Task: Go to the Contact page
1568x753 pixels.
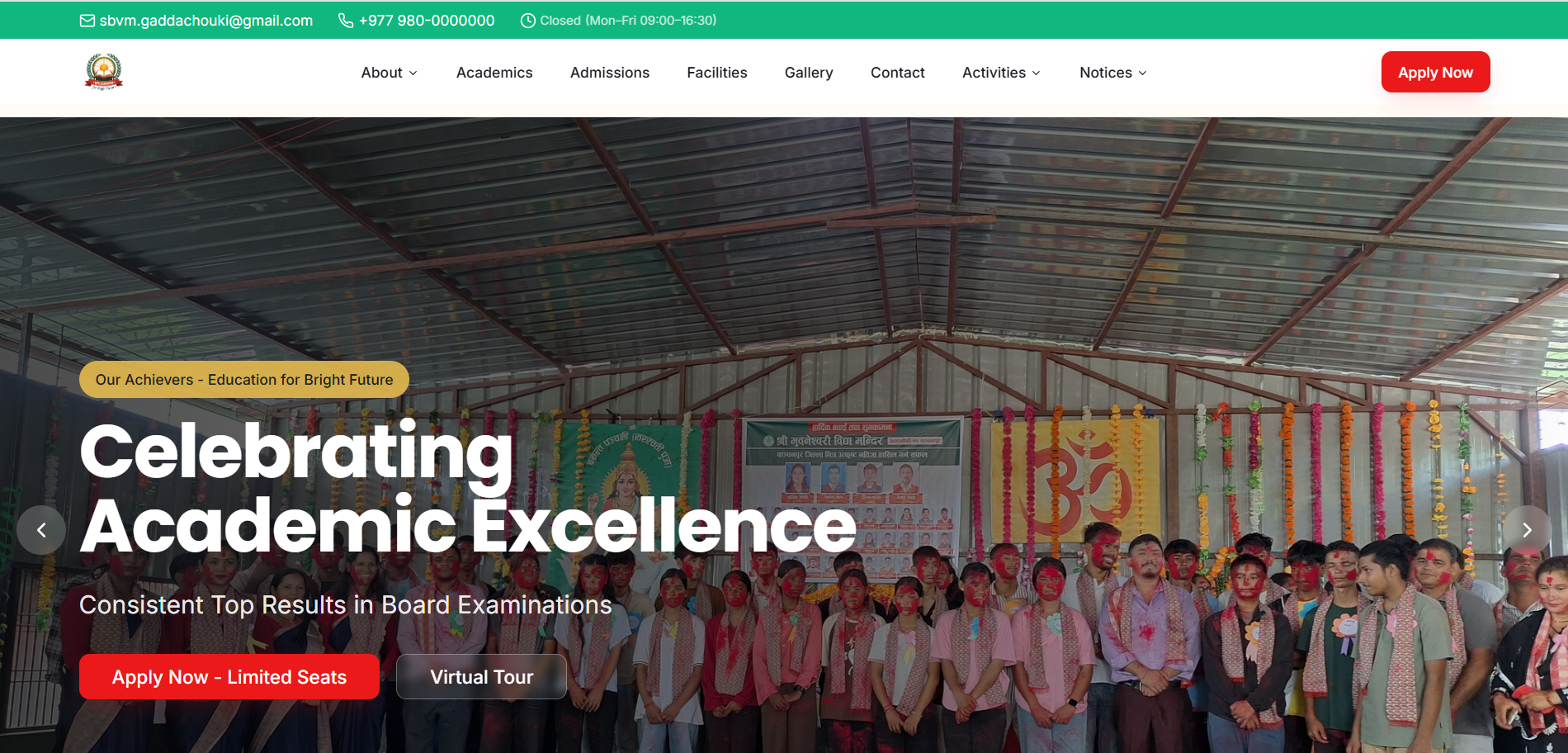Action: [898, 73]
